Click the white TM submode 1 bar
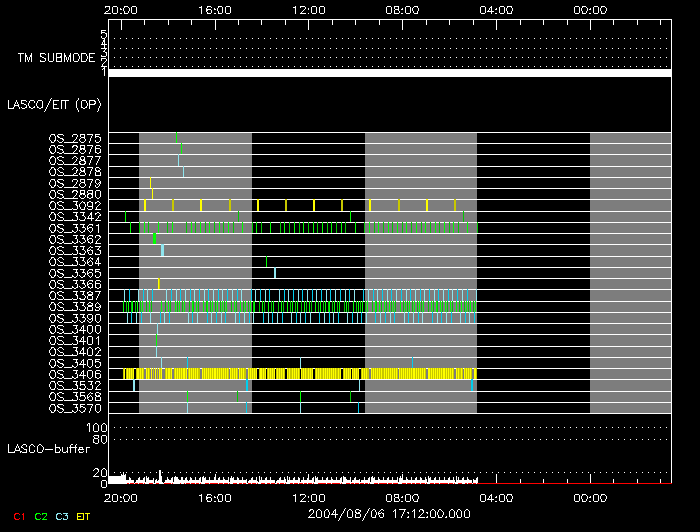This screenshot has width=700, height=532. click(x=390, y=73)
